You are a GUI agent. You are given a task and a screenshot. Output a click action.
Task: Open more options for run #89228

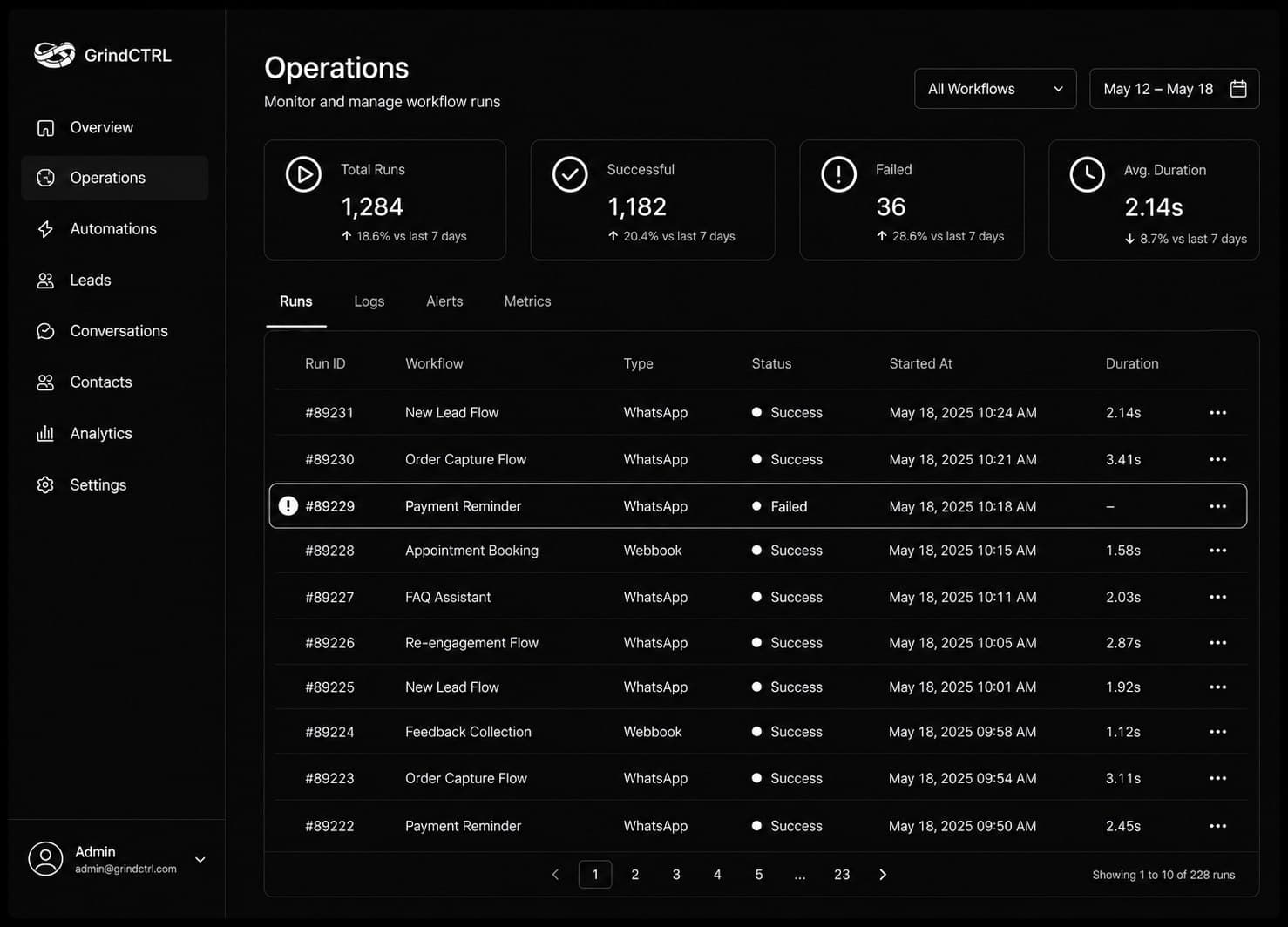(1218, 551)
